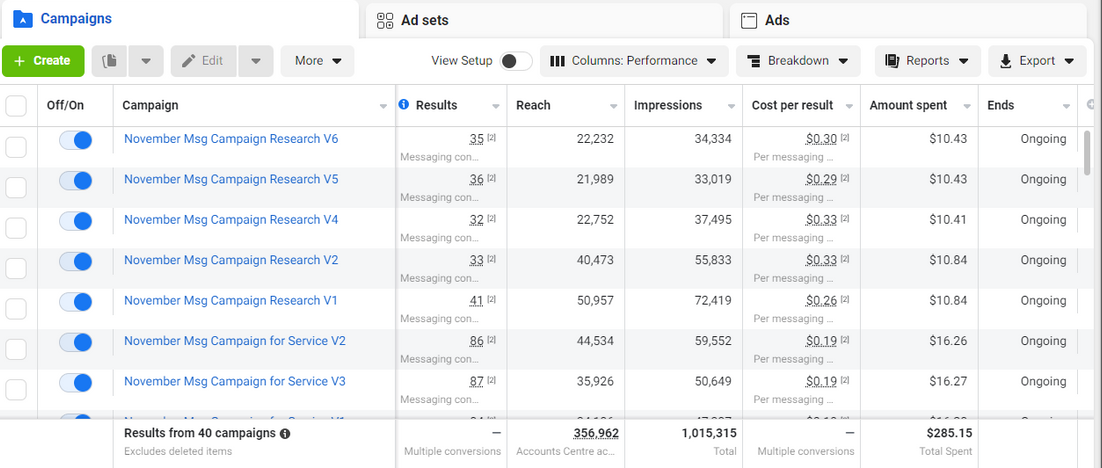Click the duplicate campaign icon button
The height and width of the screenshot is (468, 1102).
(x=110, y=61)
